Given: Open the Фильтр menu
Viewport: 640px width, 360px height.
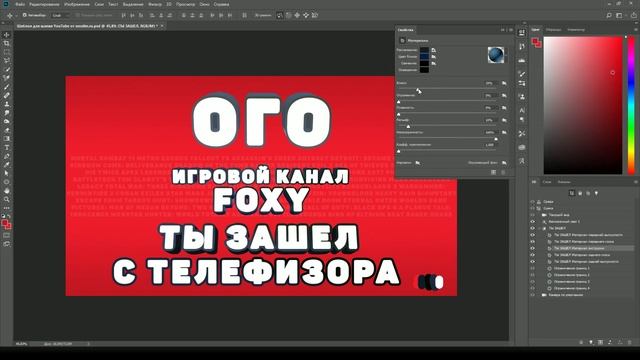Looking at the screenshot, I should pyautogui.click(x=155, y=4).
